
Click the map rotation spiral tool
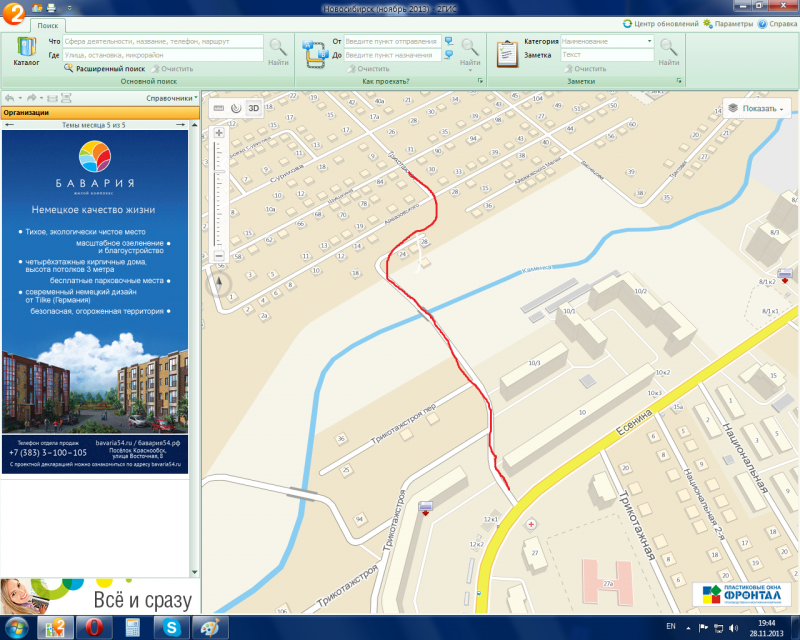236,108
